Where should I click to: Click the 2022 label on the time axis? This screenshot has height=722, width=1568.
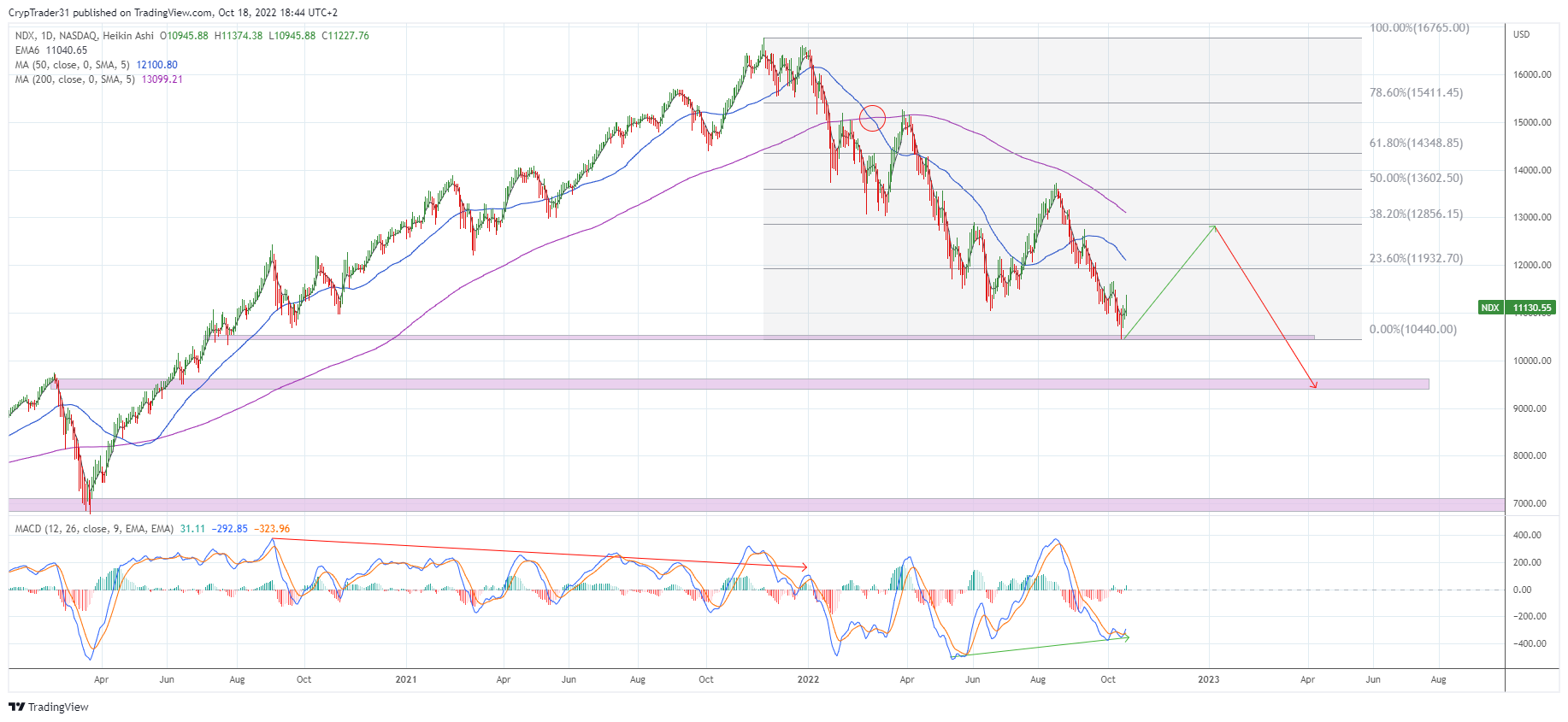coord(808,680)
